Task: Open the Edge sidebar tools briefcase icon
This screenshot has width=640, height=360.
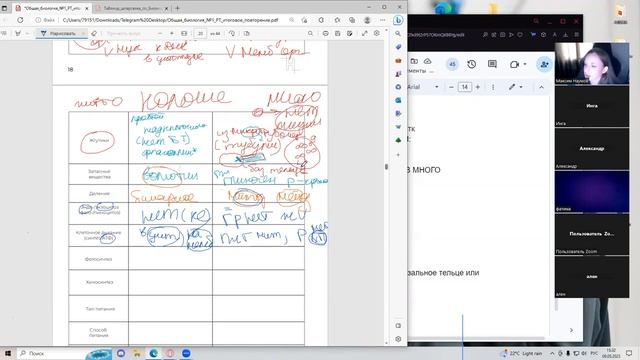Action: pos(398,60)
